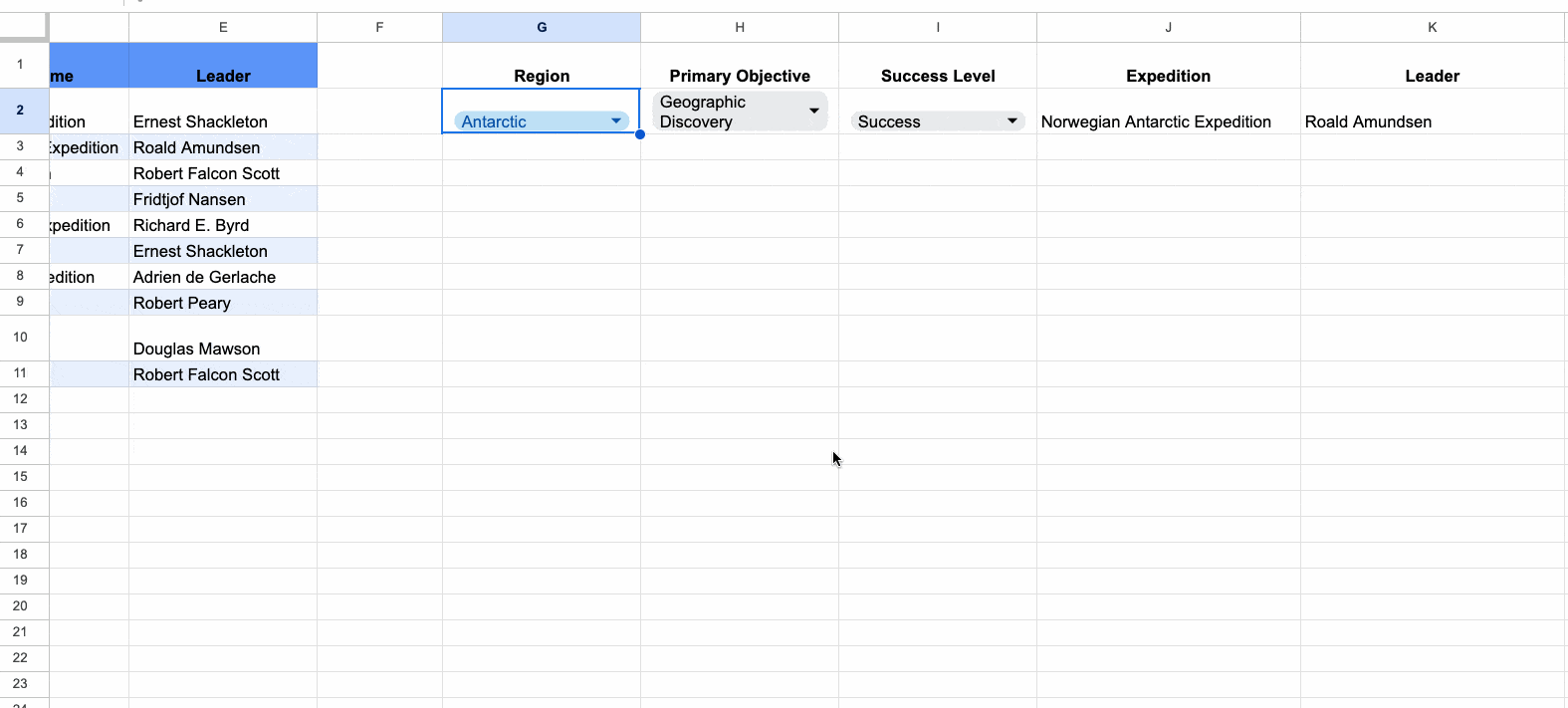
Task: Click the Richard E. Byrd cell
Action: tap(191, 225)
